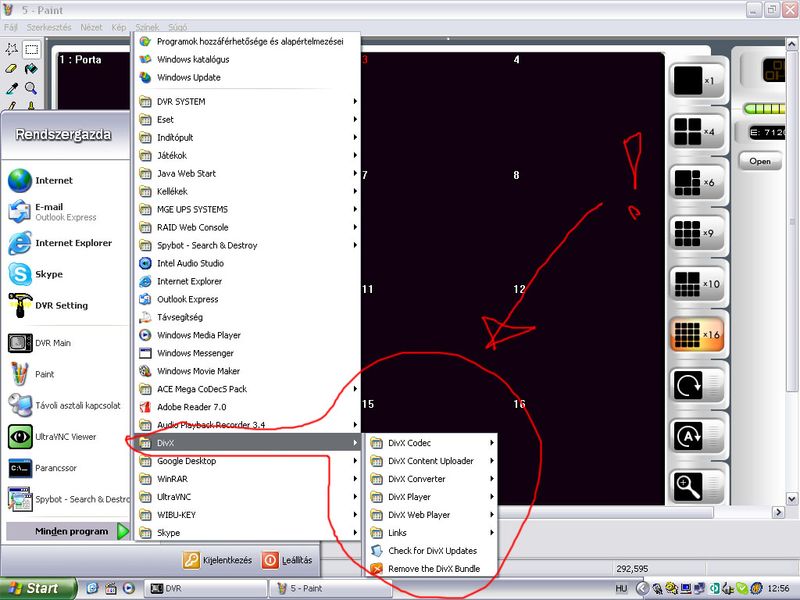Viewport: 800px width, 600px height.
Task: Click the green level bar in DVR panel
Action: 764,109
